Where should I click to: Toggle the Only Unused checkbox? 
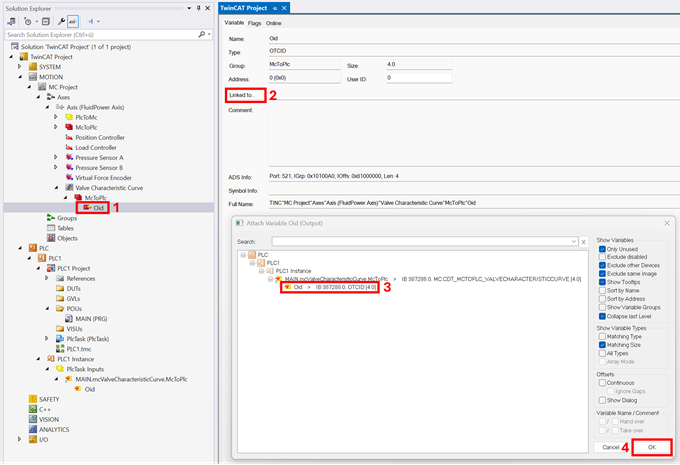click(x=602, y=249)
